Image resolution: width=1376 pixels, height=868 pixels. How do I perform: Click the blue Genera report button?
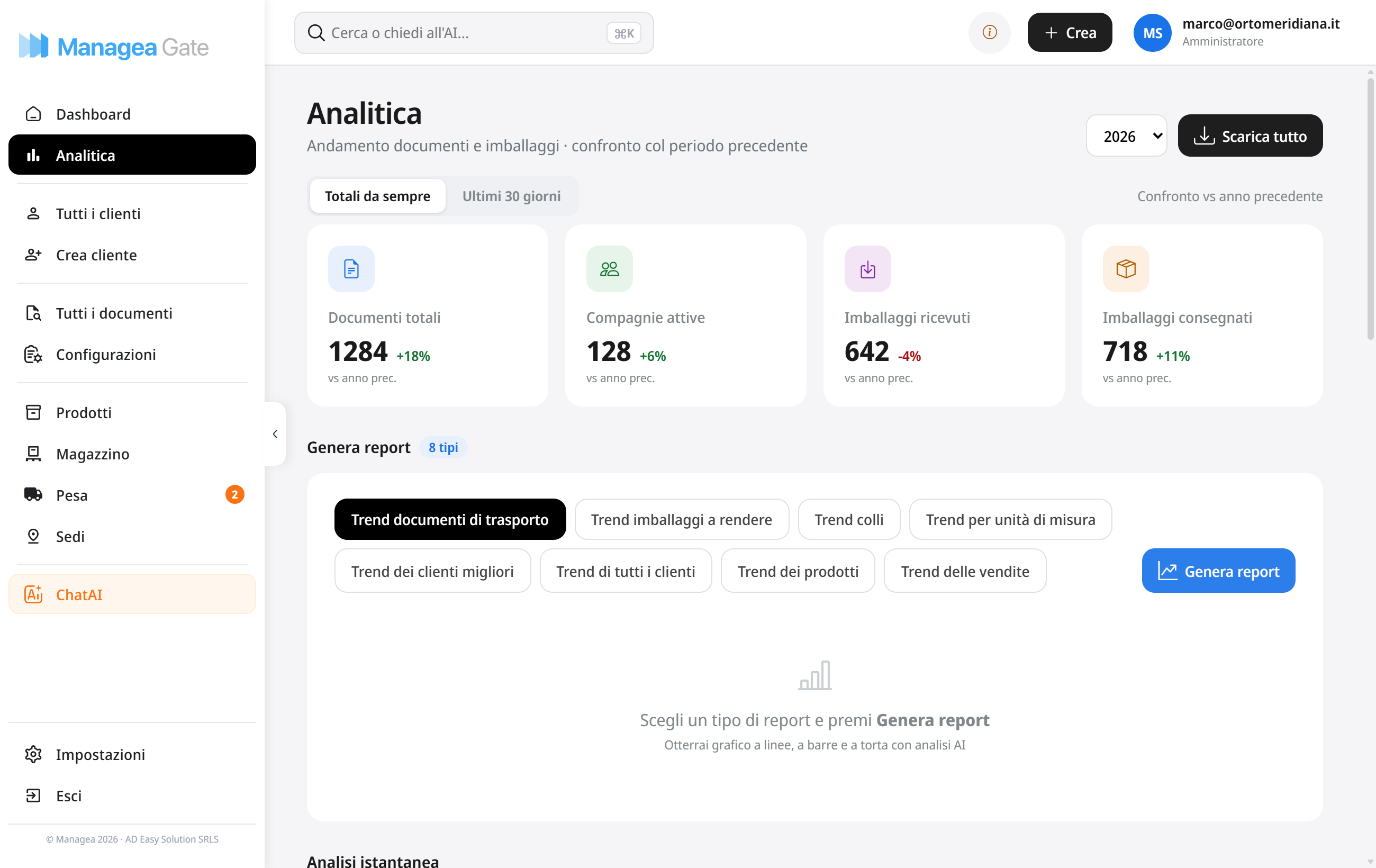pos(1218,571)
